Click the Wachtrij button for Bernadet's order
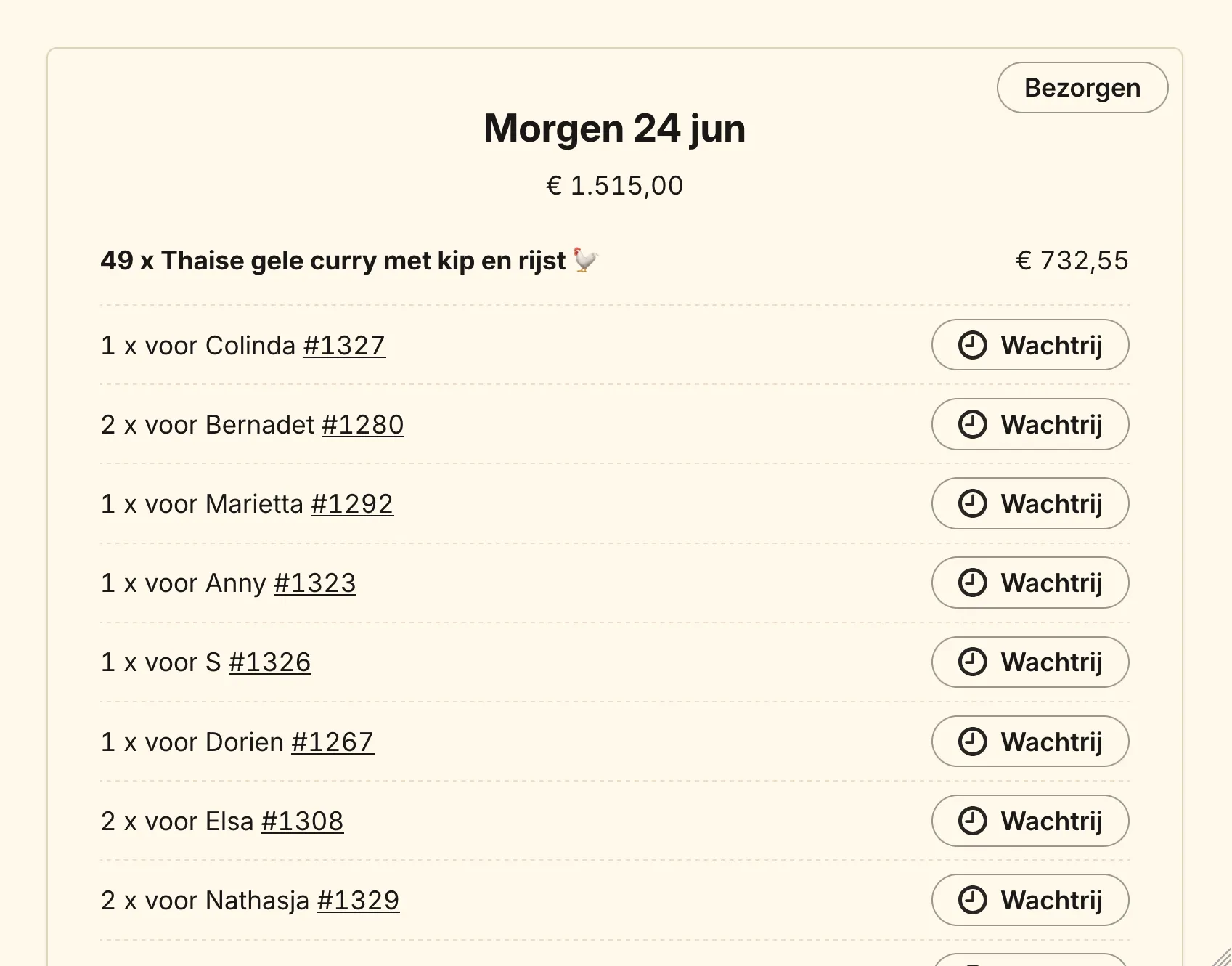 point(1030,424)
